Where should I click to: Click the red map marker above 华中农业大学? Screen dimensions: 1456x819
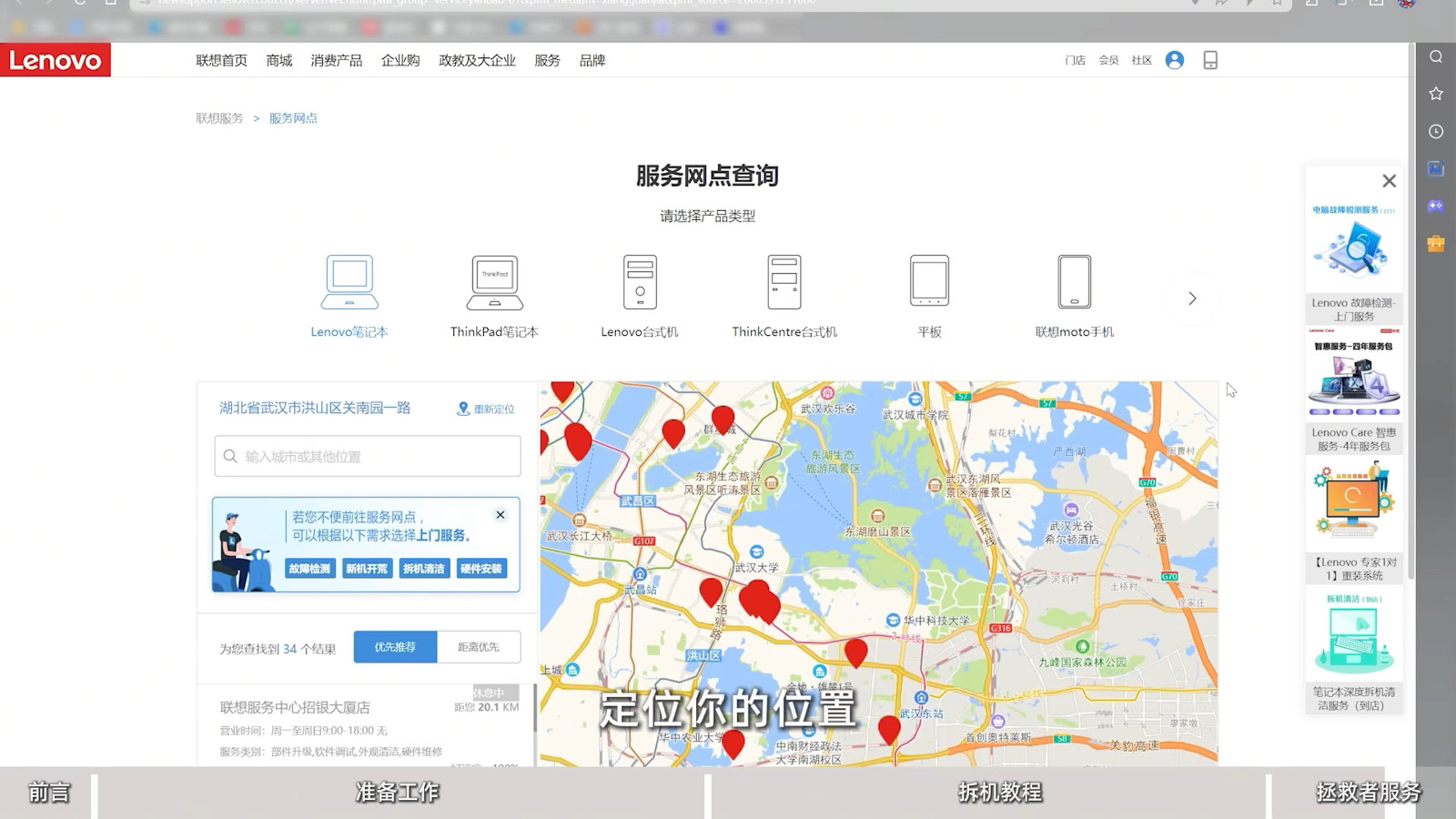pyautogui.click(x=733, y=743)
